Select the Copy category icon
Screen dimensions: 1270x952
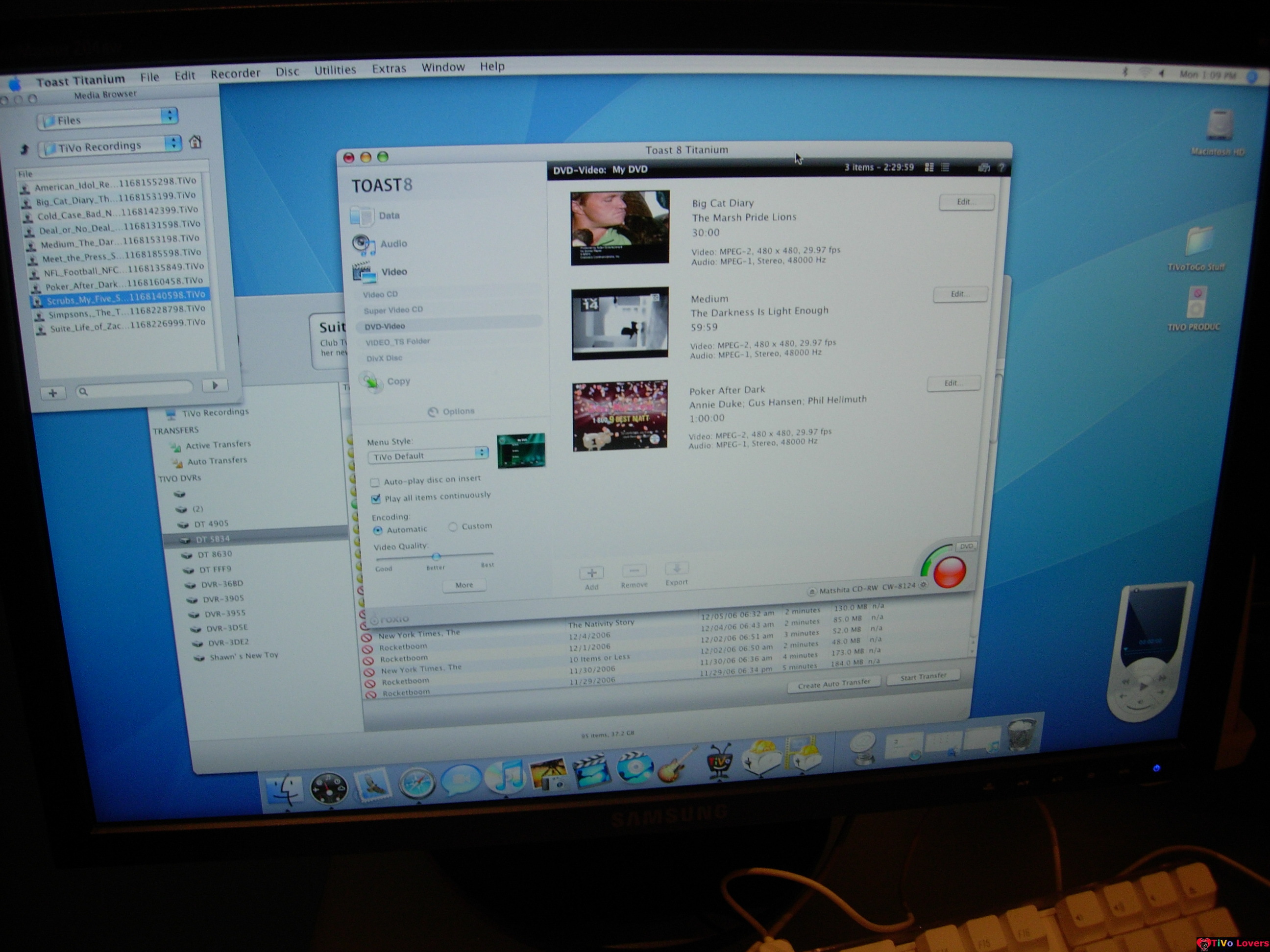[x=371, y=381]
